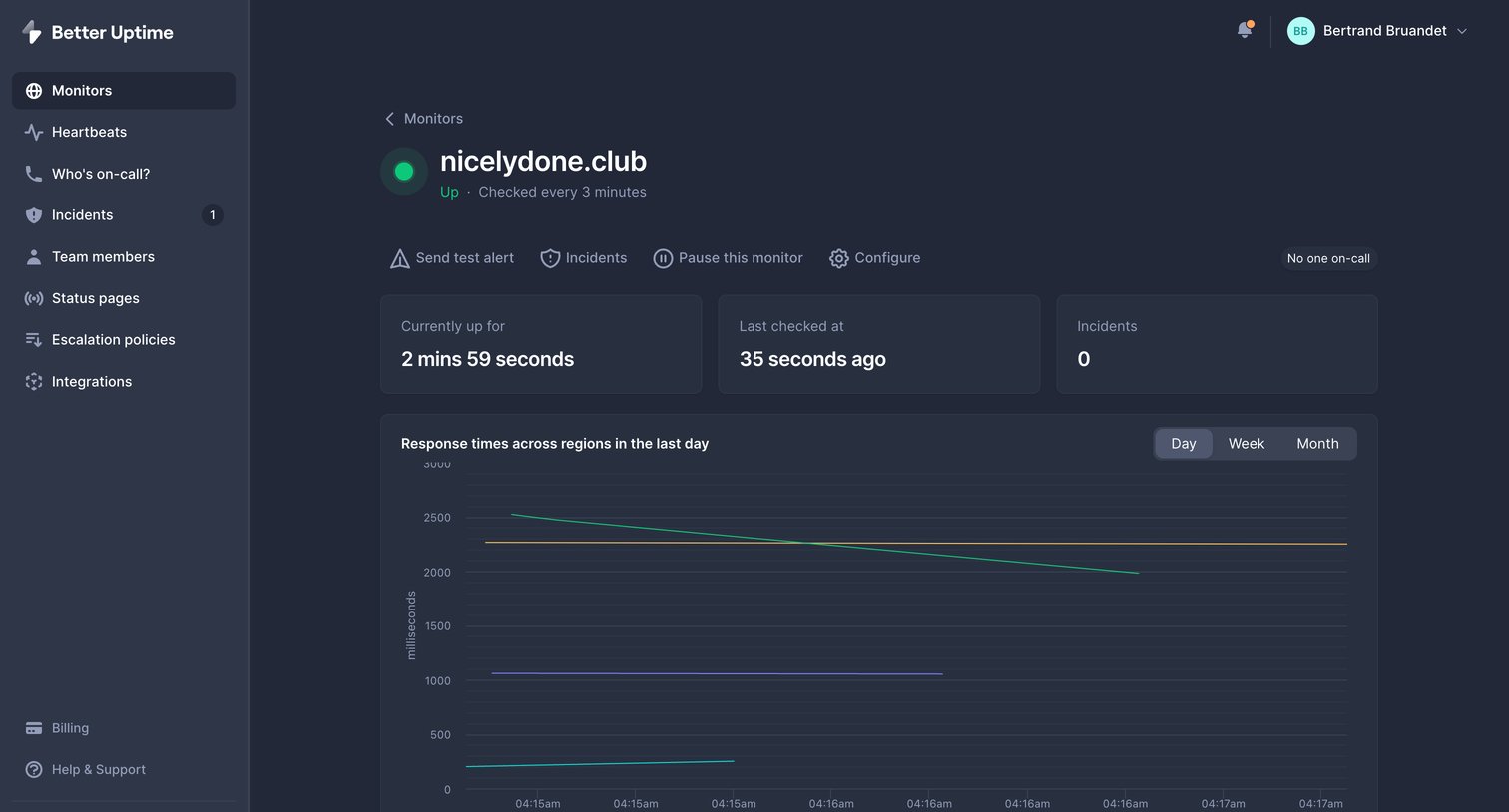Click the shield icon in the monitor action row
Viewport: 1509px width, 812px height.
coord(550,259)
